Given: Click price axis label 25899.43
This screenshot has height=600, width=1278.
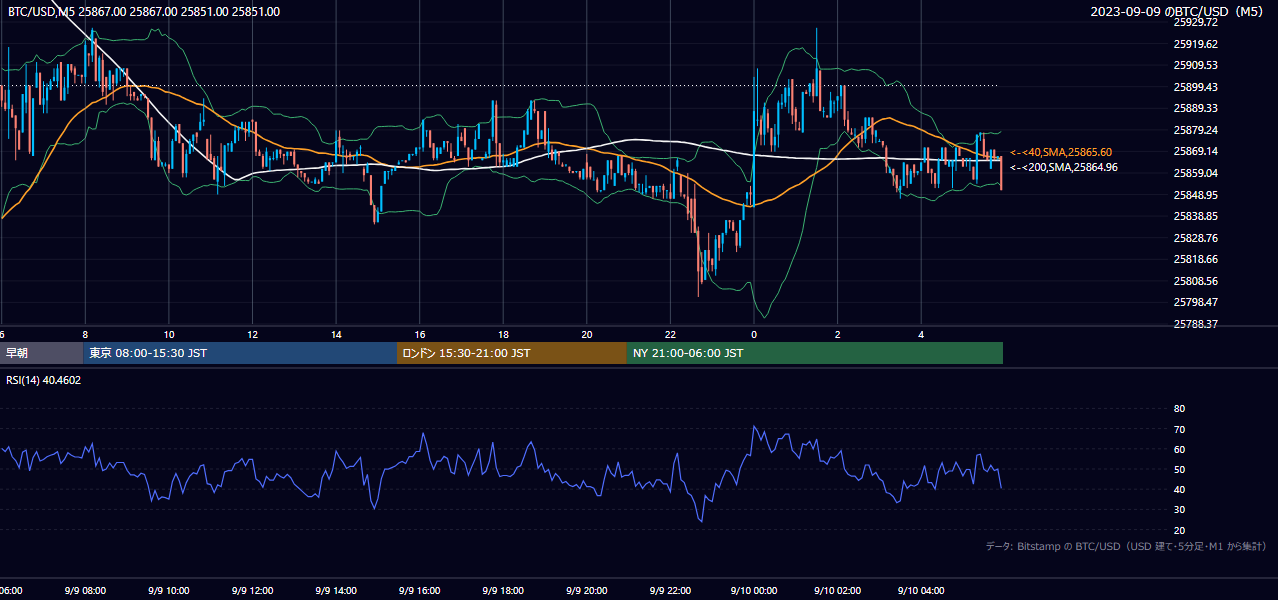Looking at the screenshot, I should [1195, 87].
